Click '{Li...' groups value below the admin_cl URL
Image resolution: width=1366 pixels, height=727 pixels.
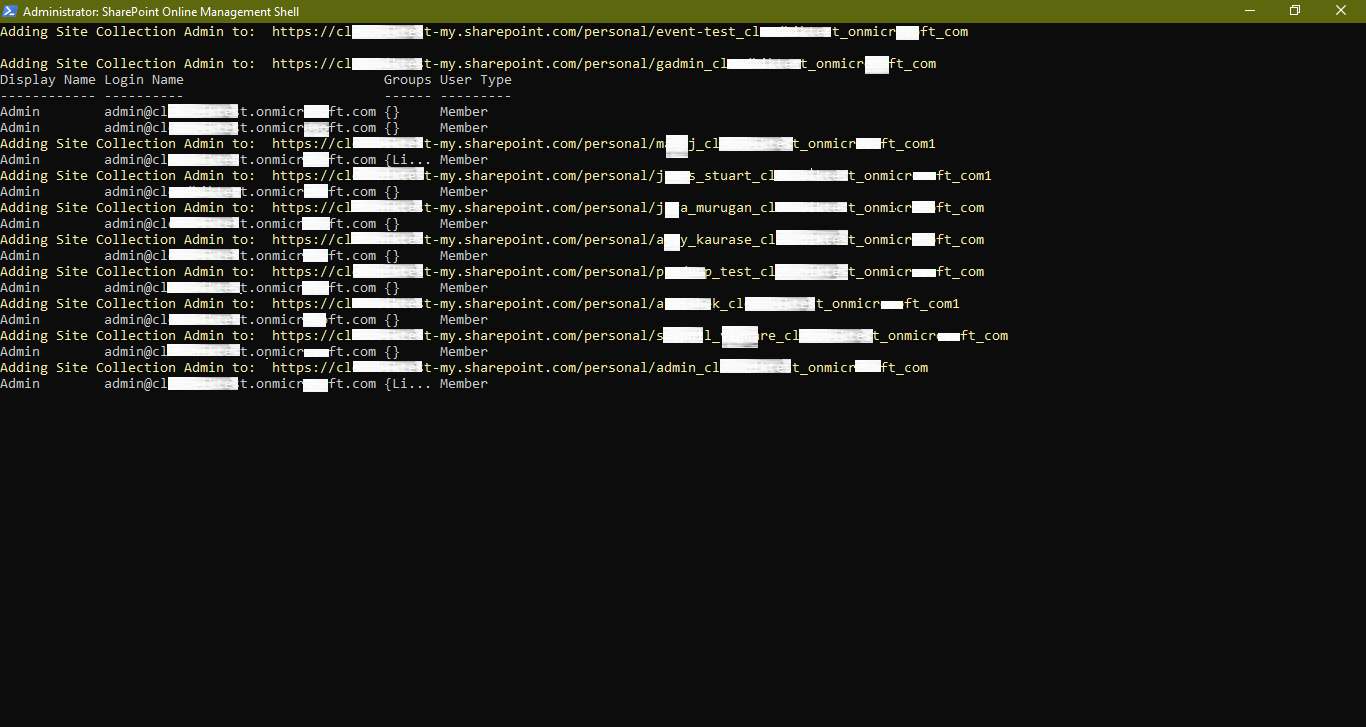pyautogui.click(x=408, y=384)
